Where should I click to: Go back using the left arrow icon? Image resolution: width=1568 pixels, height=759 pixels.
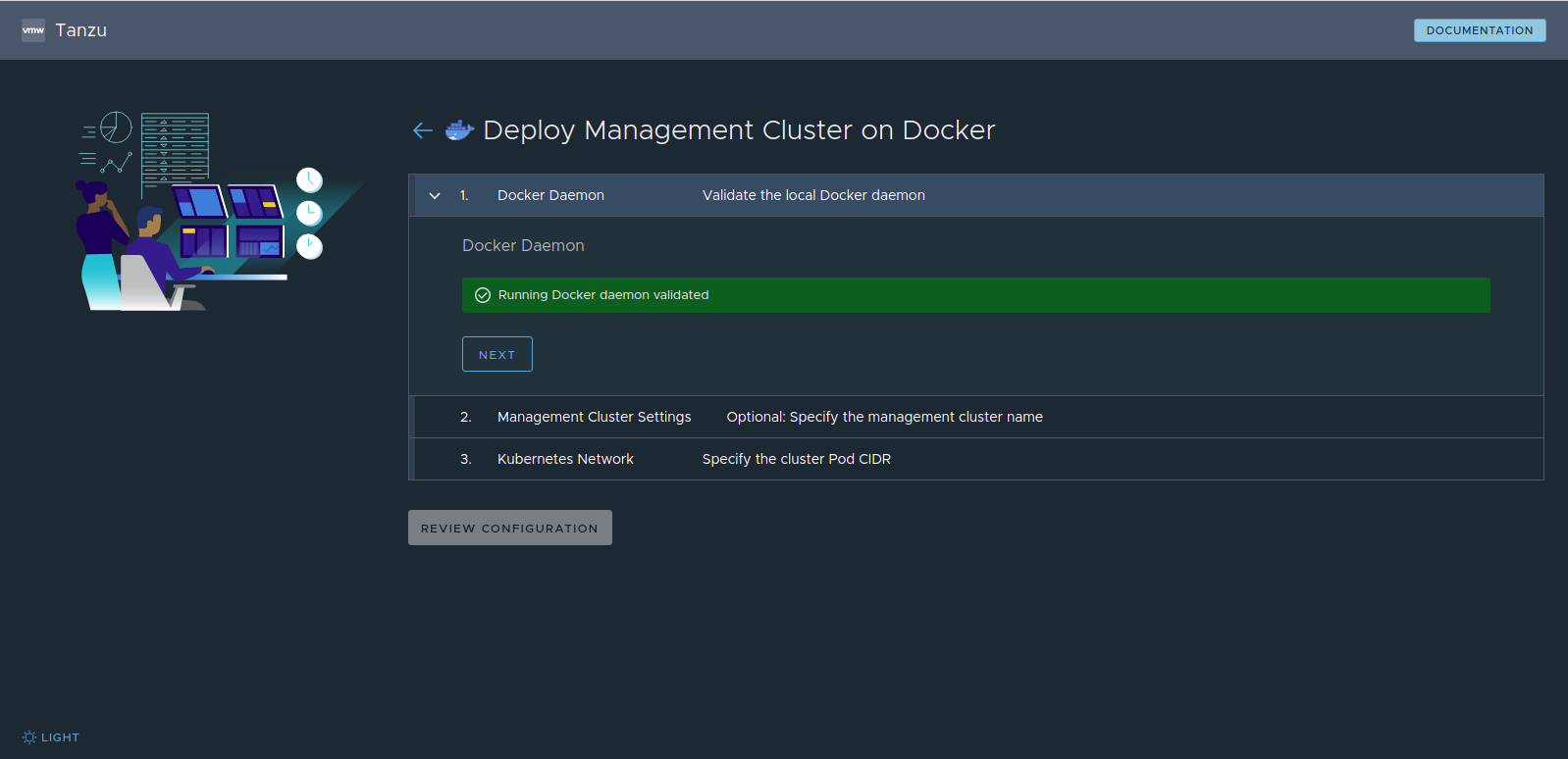pyautogui.click(x=423, y=130)
